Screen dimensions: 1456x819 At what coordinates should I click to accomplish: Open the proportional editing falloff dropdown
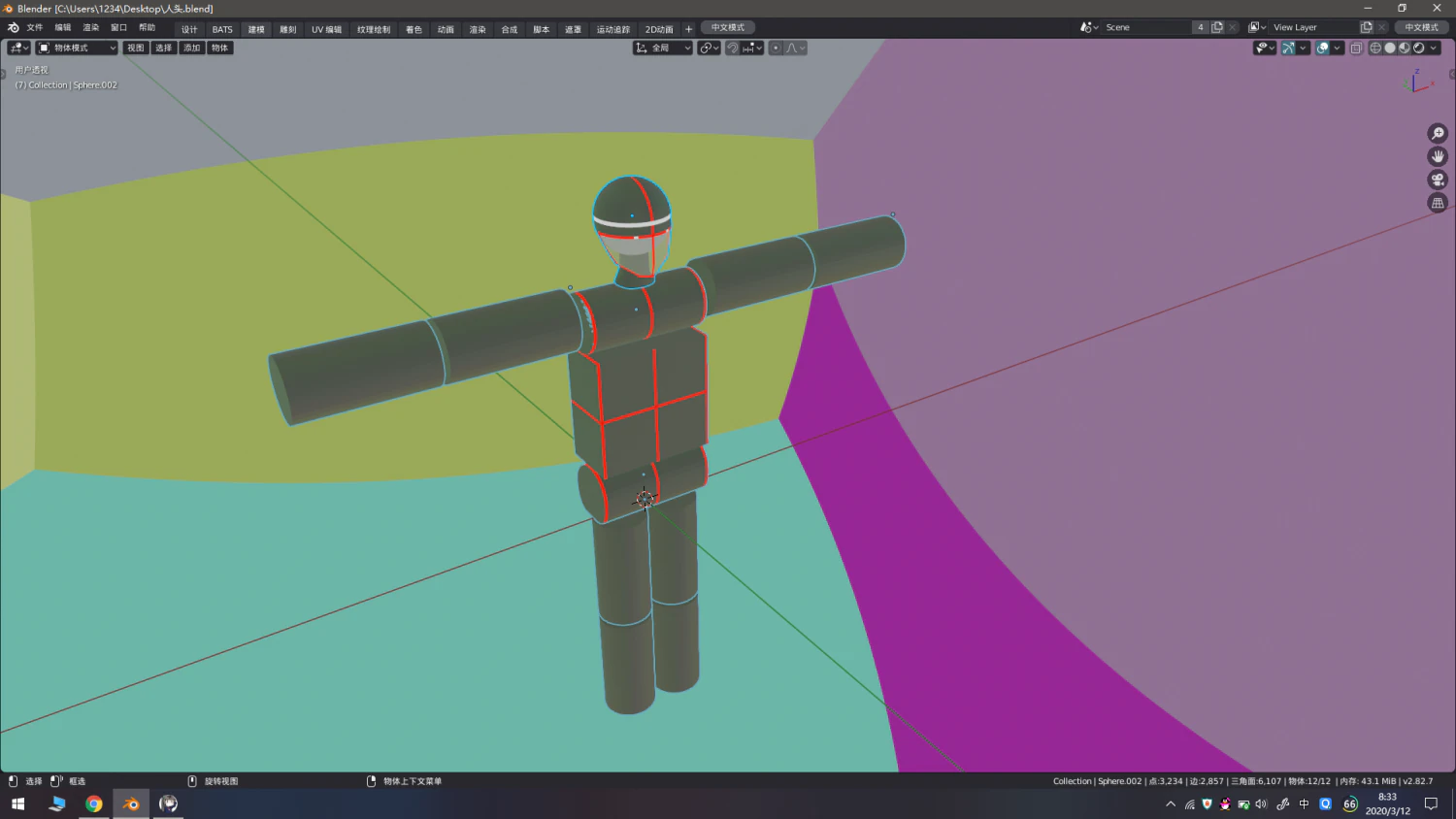point(795,48)
